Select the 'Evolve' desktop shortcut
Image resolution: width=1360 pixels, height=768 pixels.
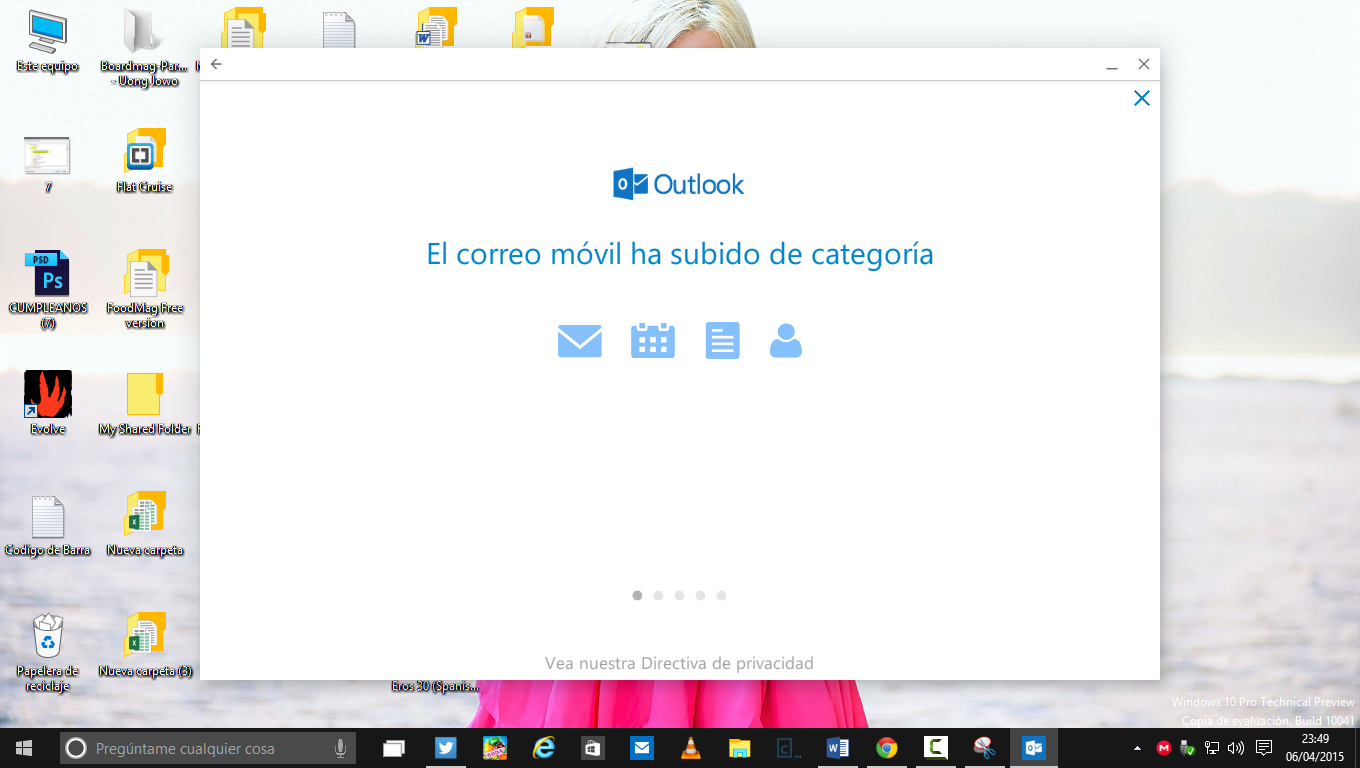(x=47, y=404)
